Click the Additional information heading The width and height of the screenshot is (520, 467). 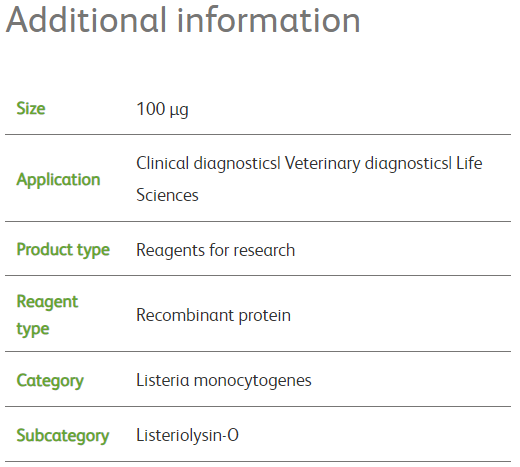[x=183, y=21]
